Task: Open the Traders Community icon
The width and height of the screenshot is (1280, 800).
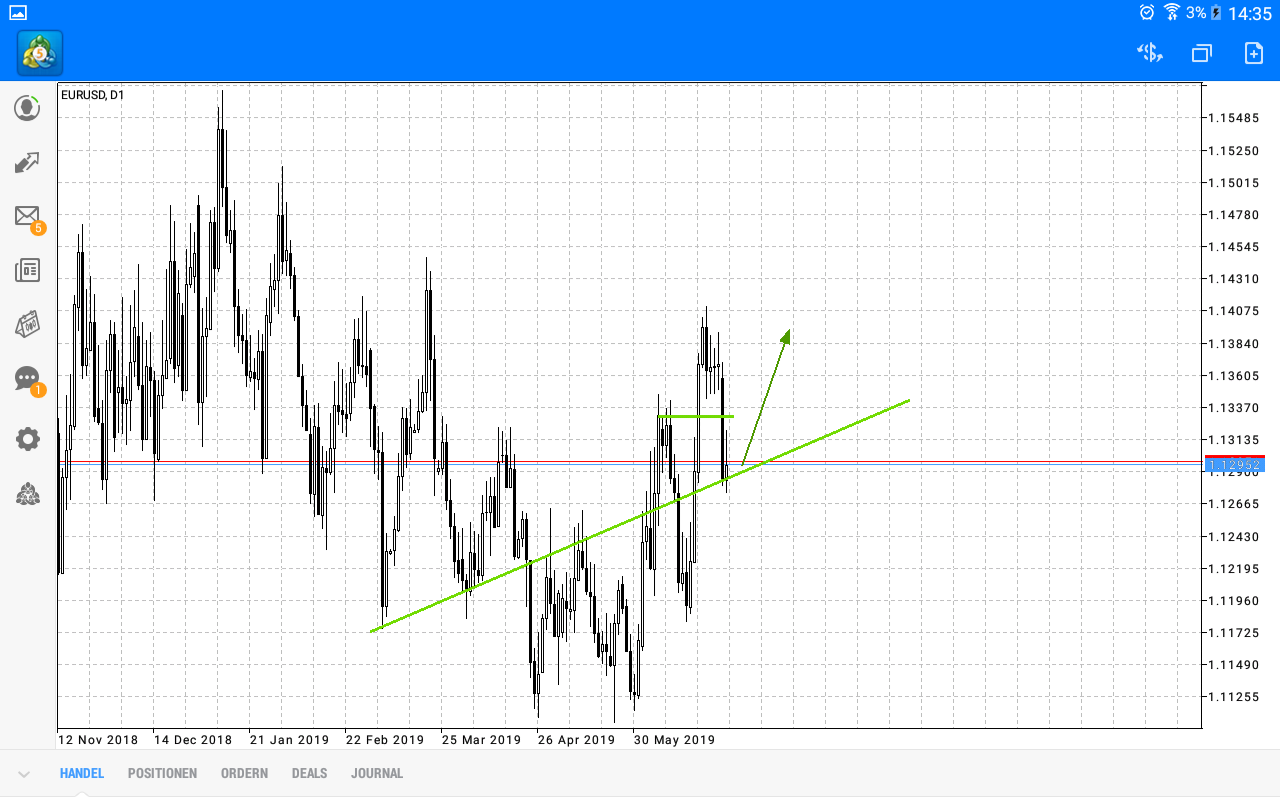Action: 27,493
